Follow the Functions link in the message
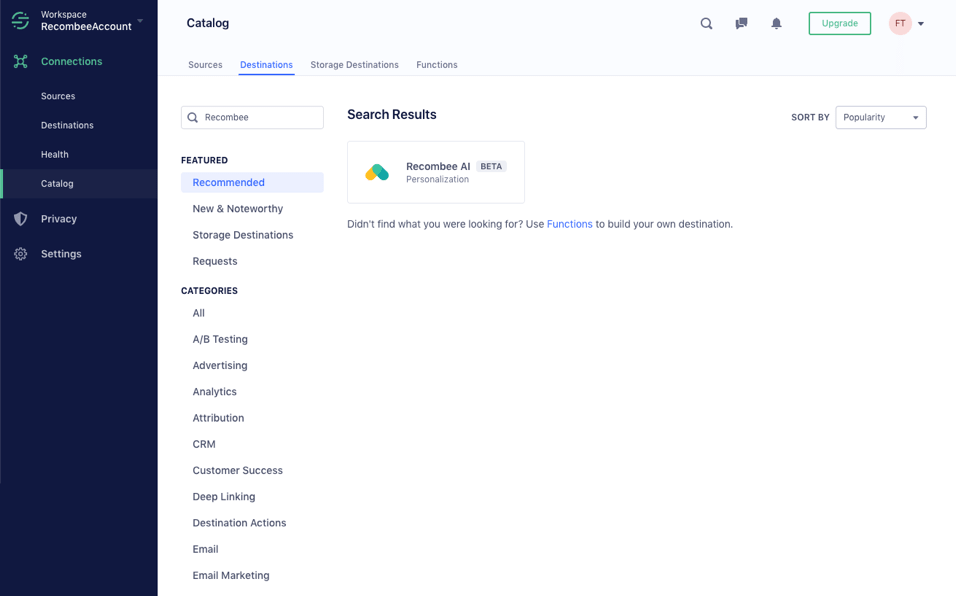The height and width of the screenshot is (596, 956). pyautogui.click(x=569, y=224)
